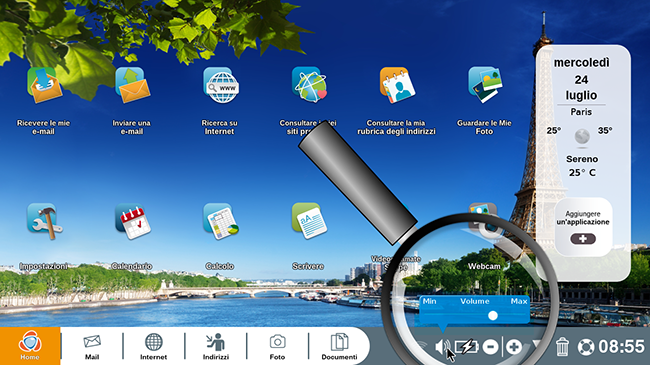Open Consultare la mia rubrica degli indirizzi
The height and width of the screenshot is (365, 650).
click(x=397, y=85)
